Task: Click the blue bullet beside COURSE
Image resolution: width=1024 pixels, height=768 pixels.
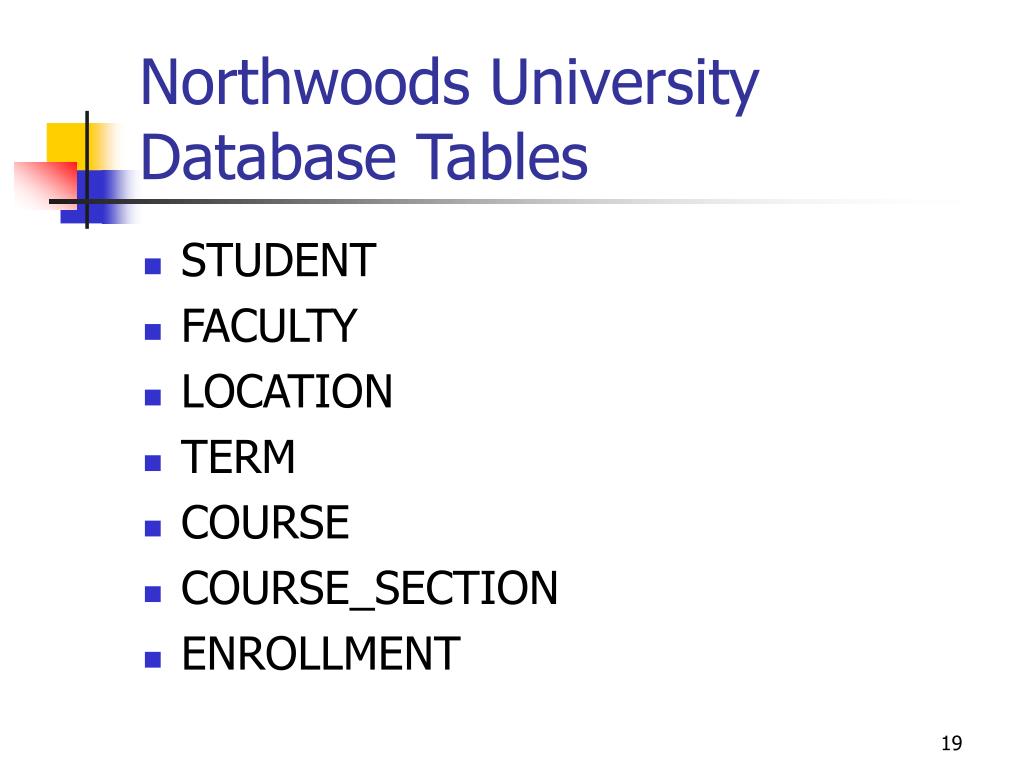Action: click(x=153, y=528)
